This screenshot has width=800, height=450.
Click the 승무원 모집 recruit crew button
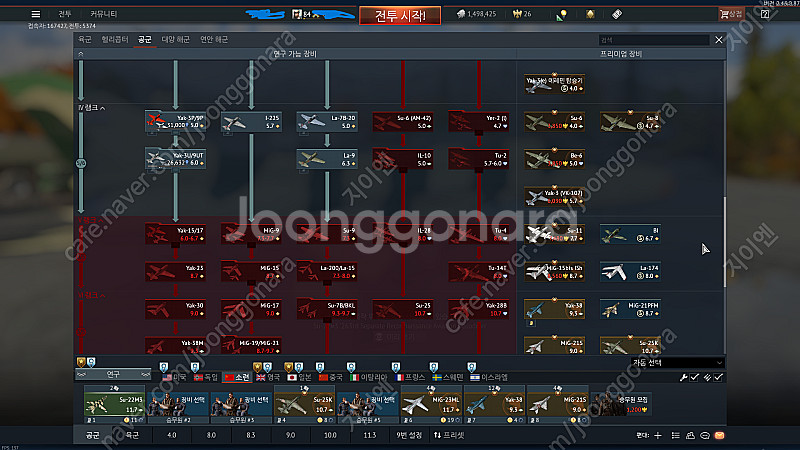pos(621,404)
